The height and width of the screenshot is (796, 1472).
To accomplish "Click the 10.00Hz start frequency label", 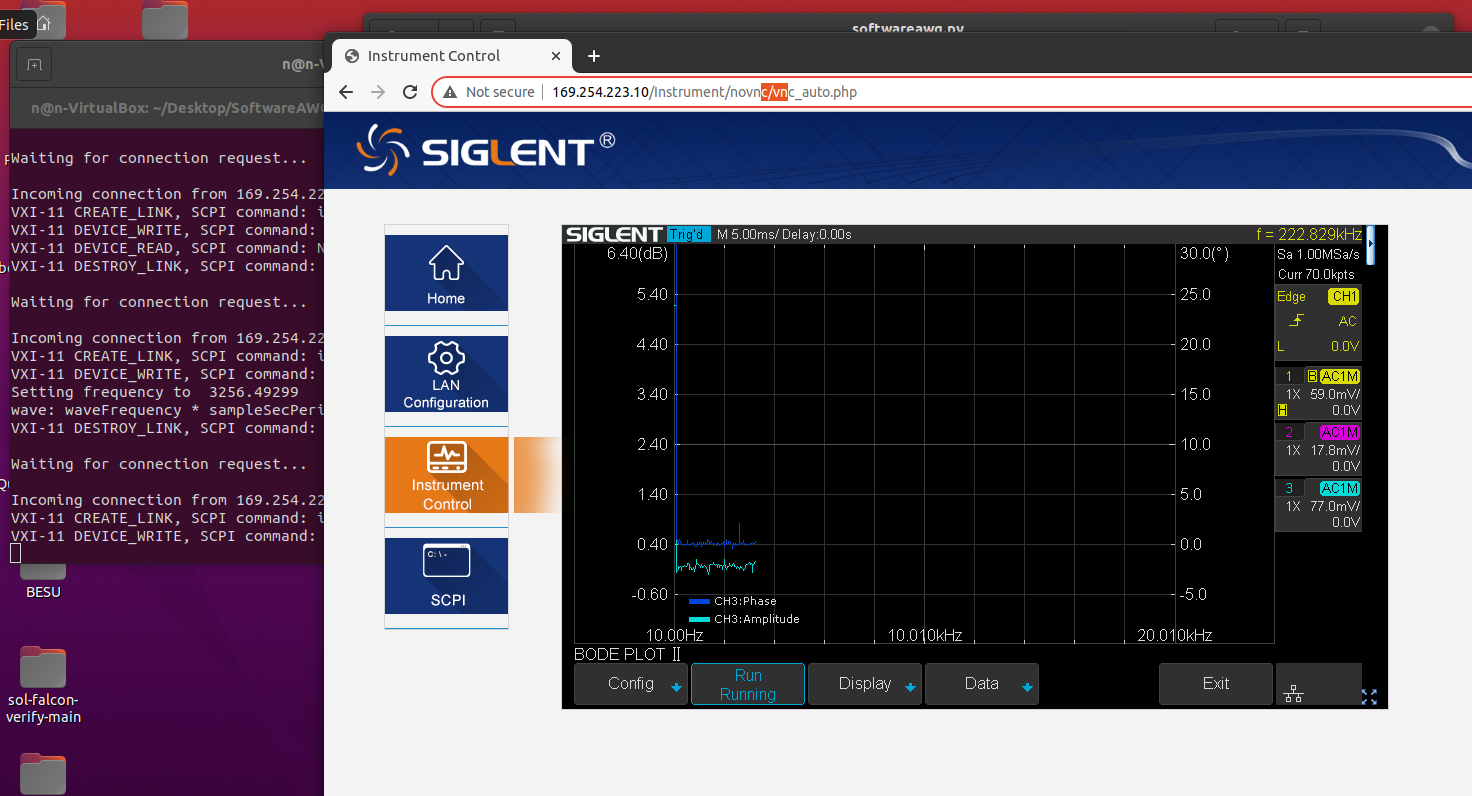I will pos(674,635).
